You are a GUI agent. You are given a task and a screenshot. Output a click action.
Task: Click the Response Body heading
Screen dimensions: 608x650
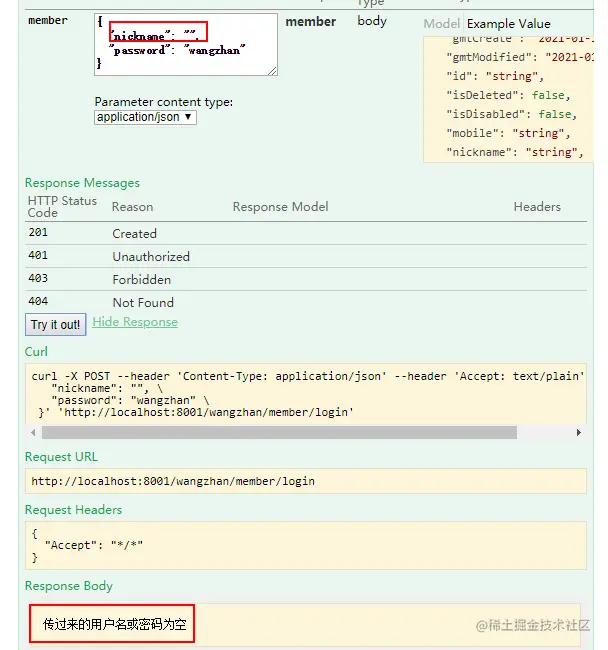69,585
